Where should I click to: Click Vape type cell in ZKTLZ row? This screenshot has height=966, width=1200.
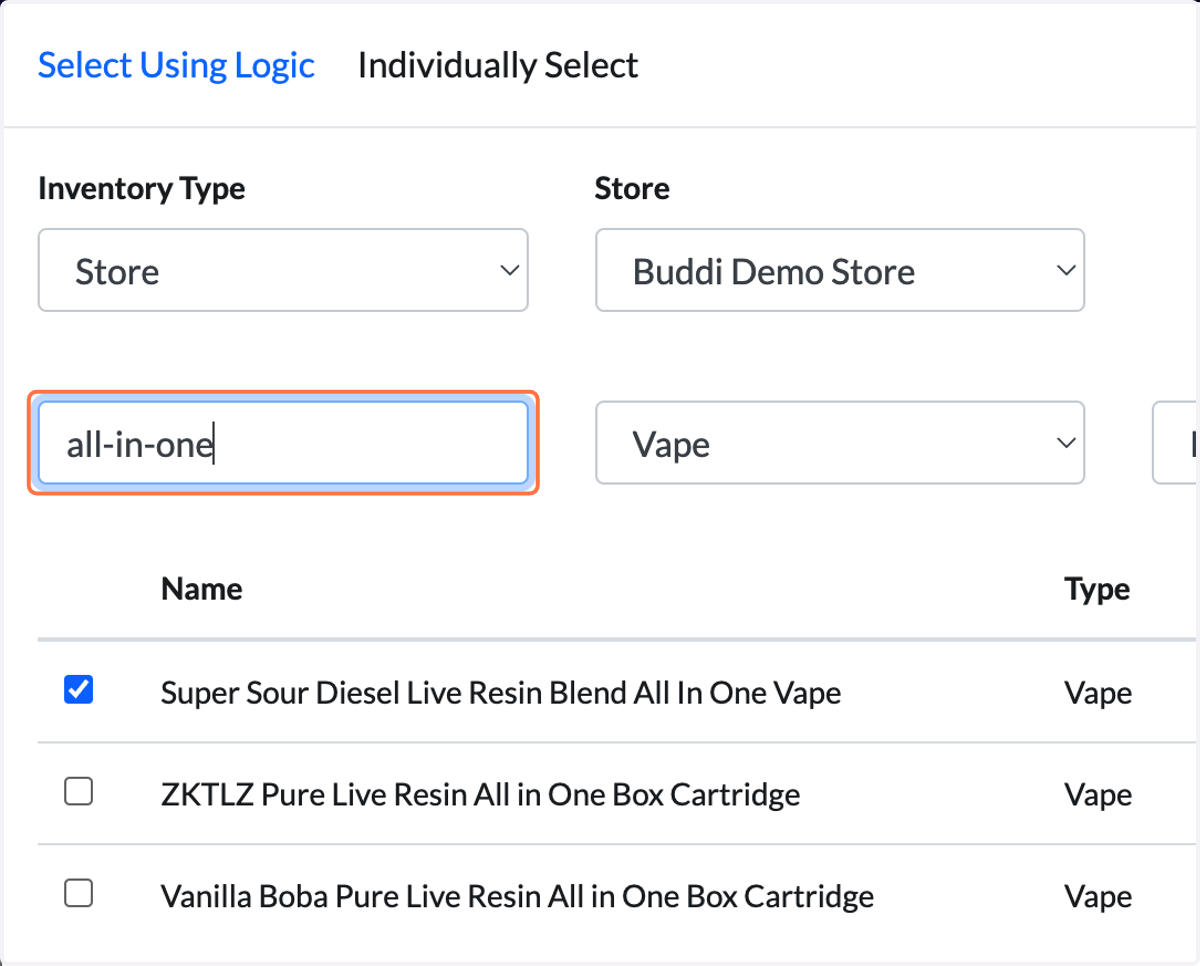pos(1098,796)
